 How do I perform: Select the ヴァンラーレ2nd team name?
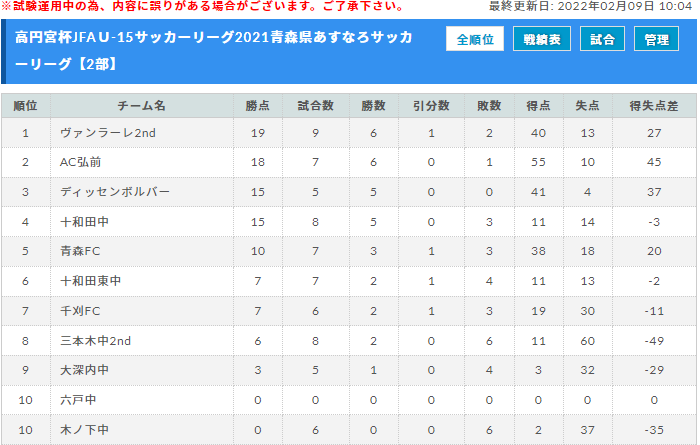tap(108, 133)
